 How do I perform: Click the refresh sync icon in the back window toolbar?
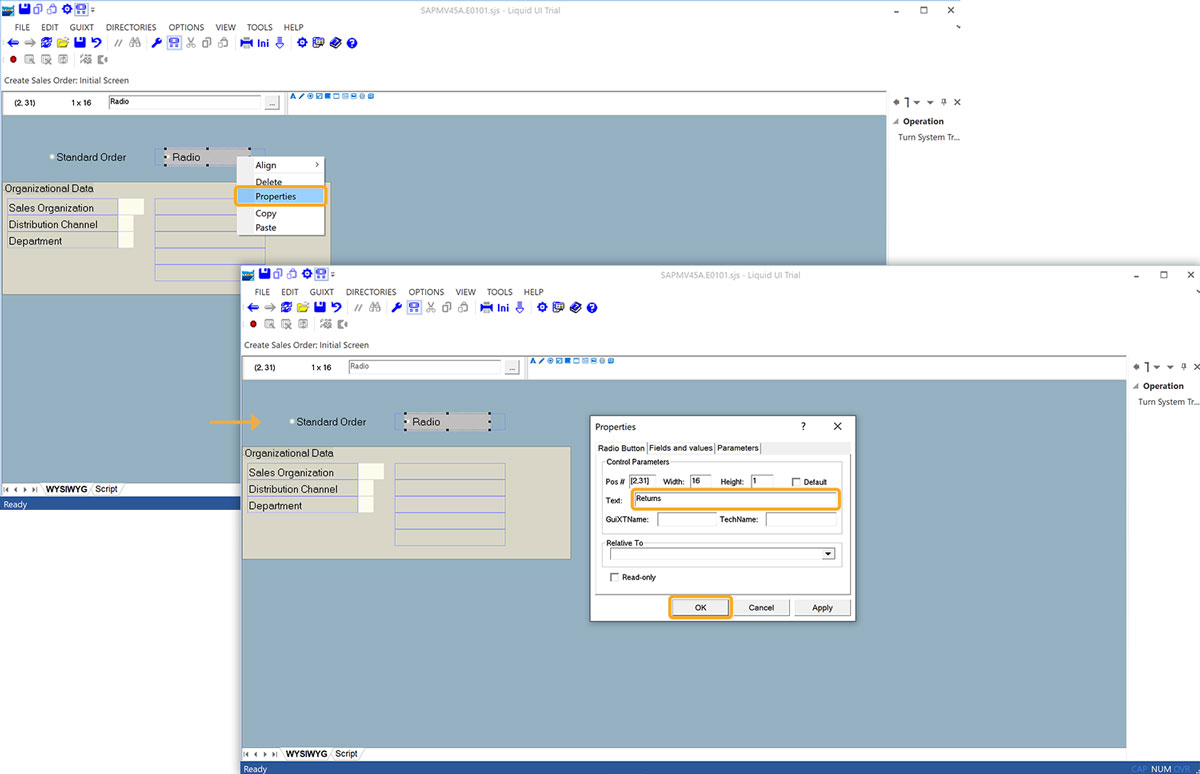click(46, 43)
